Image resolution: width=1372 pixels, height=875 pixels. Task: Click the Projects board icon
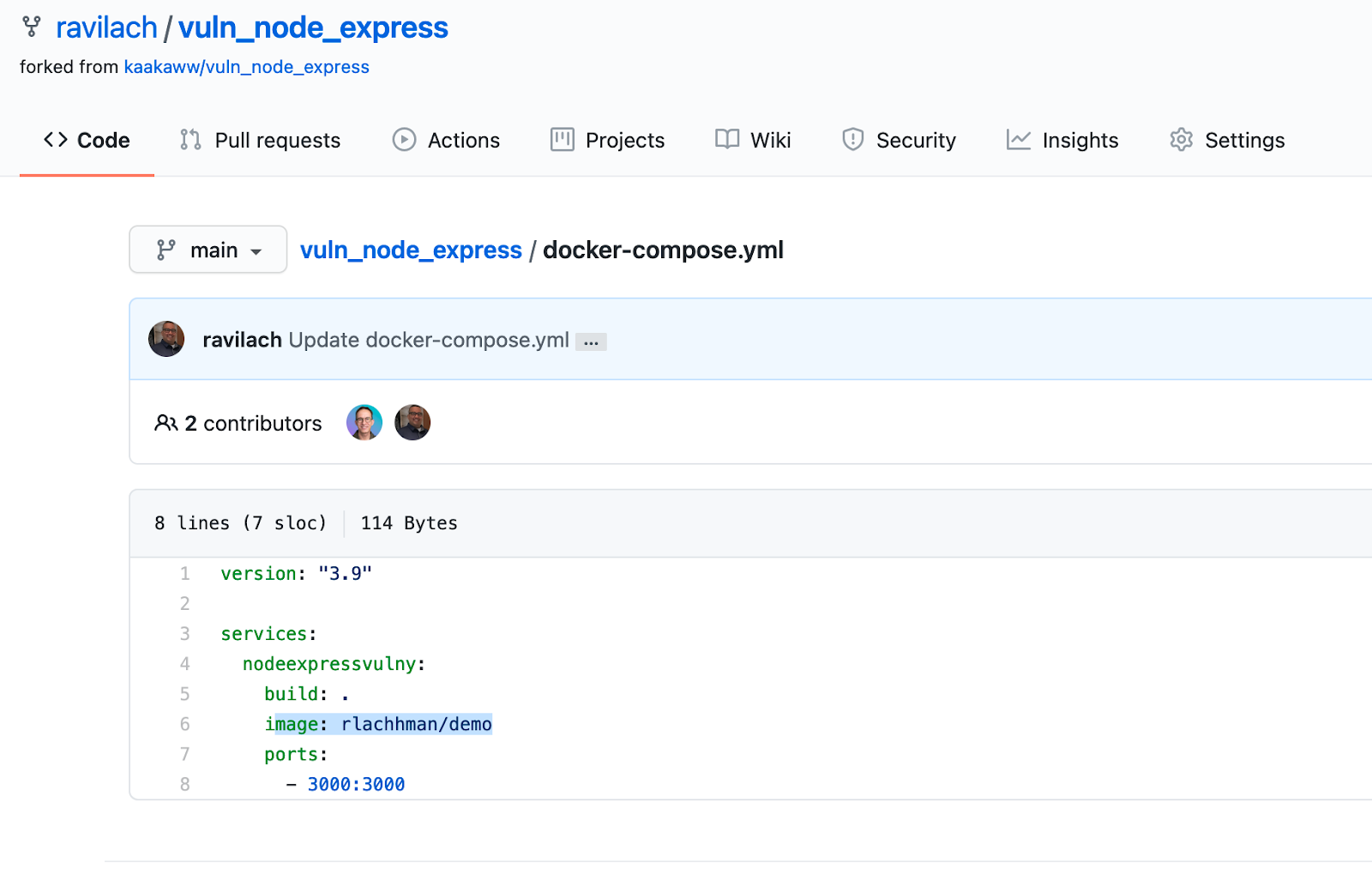[563, 140]
